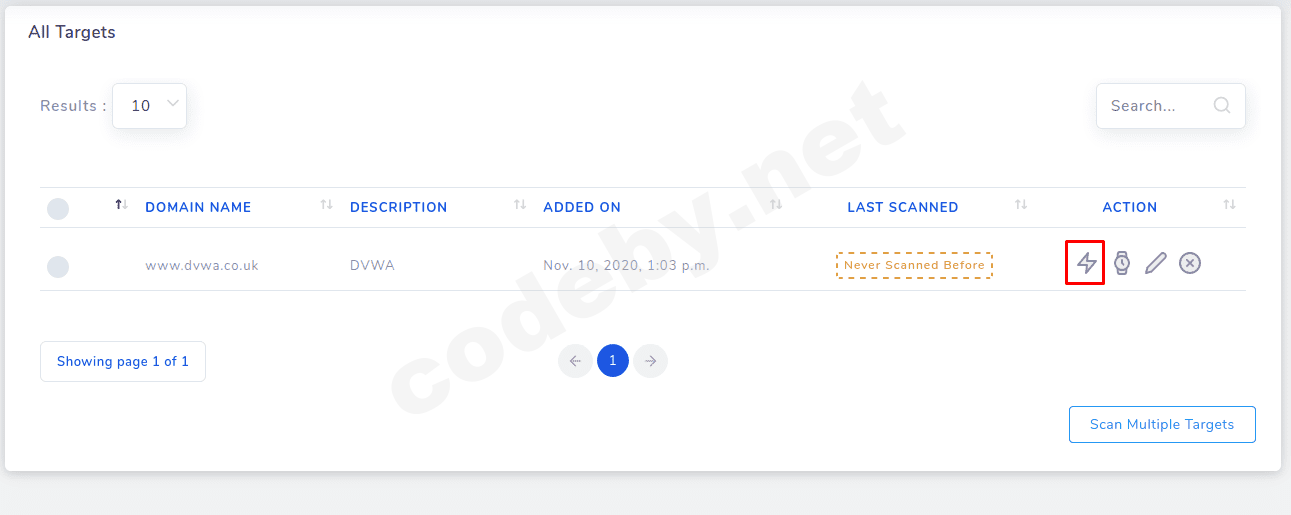Start scan with the lightning bolt icon
The width and height of the screenshot is (1291, 515).
pyautogui.click(x=1086, y=263)
